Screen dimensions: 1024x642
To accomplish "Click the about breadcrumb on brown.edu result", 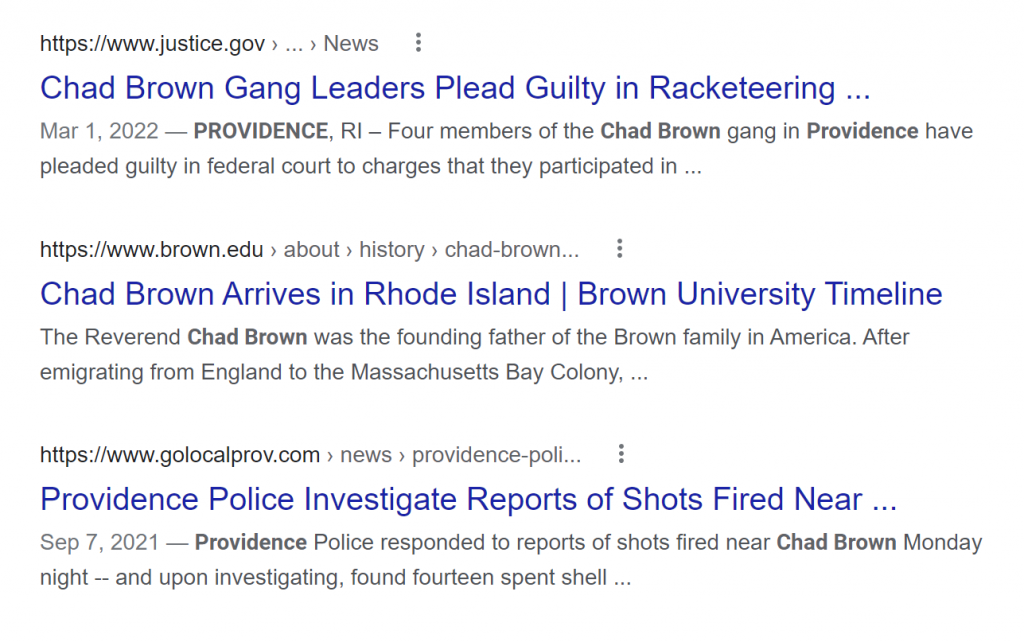I will coord(312,249).
